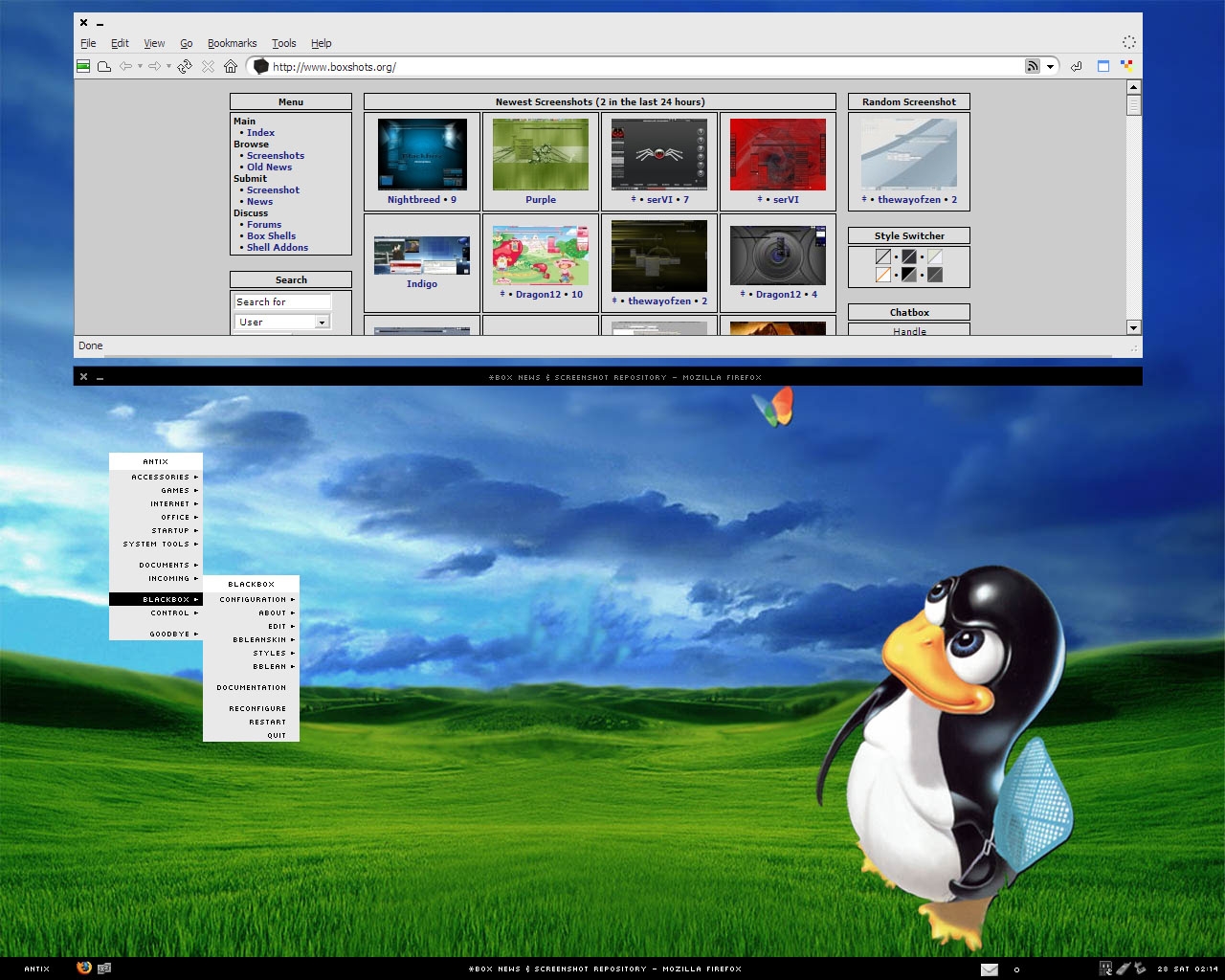Reload the boxshots.org page
1225x980 pixels.
185,66
